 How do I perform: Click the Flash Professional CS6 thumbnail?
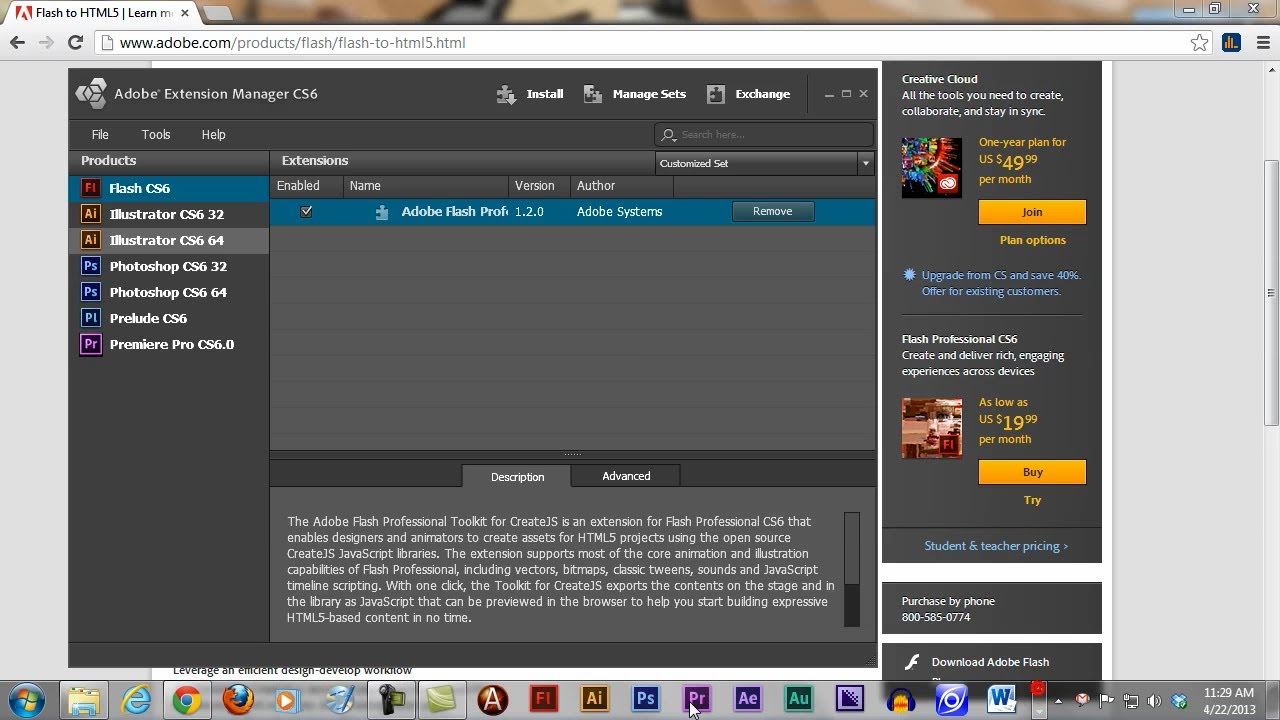pyautogui.click(x=931, y=428)
